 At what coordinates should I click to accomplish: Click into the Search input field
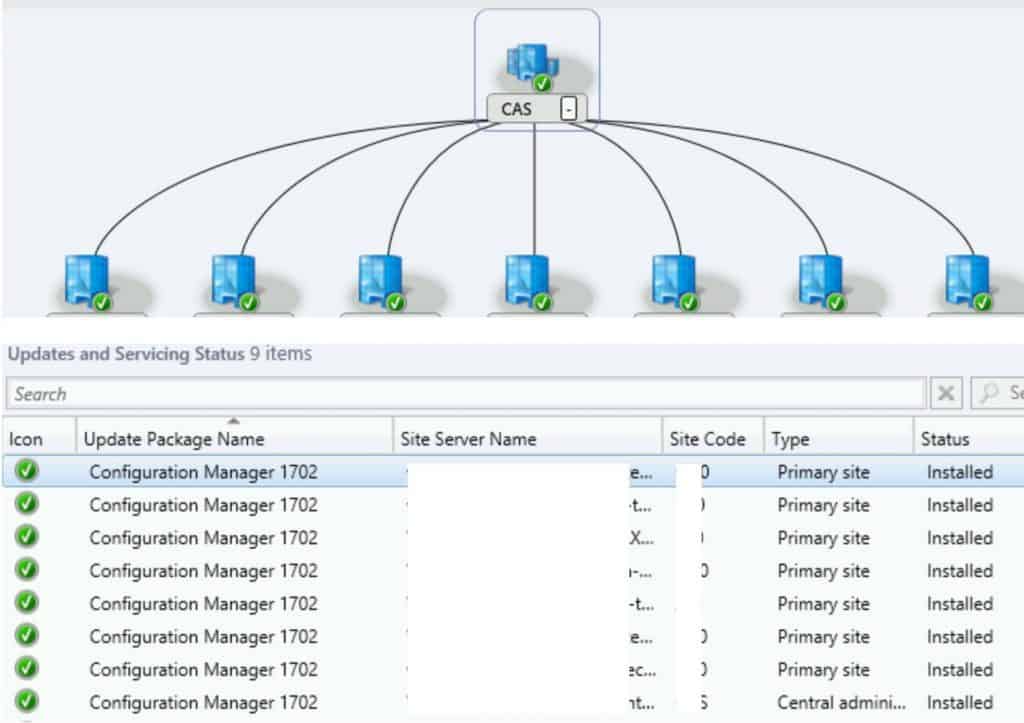click(x=466, y=394)
